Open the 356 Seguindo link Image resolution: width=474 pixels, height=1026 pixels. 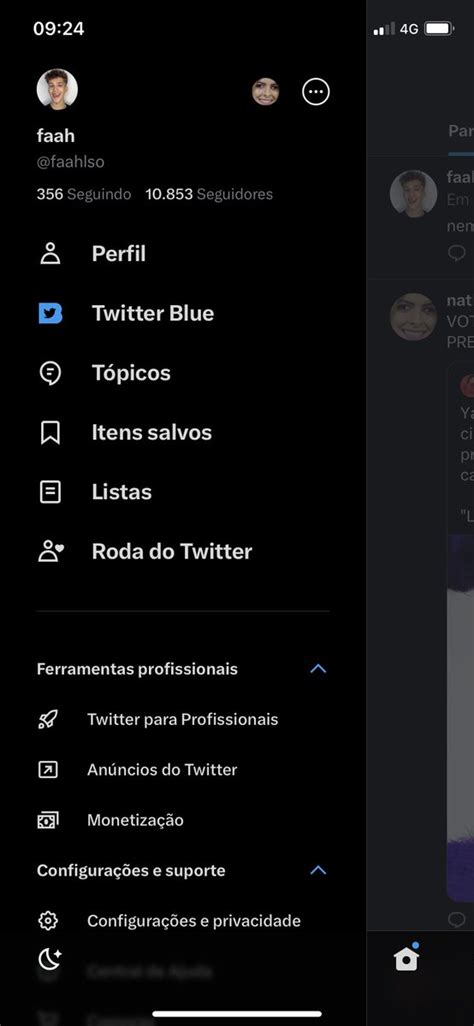point(84,194)
